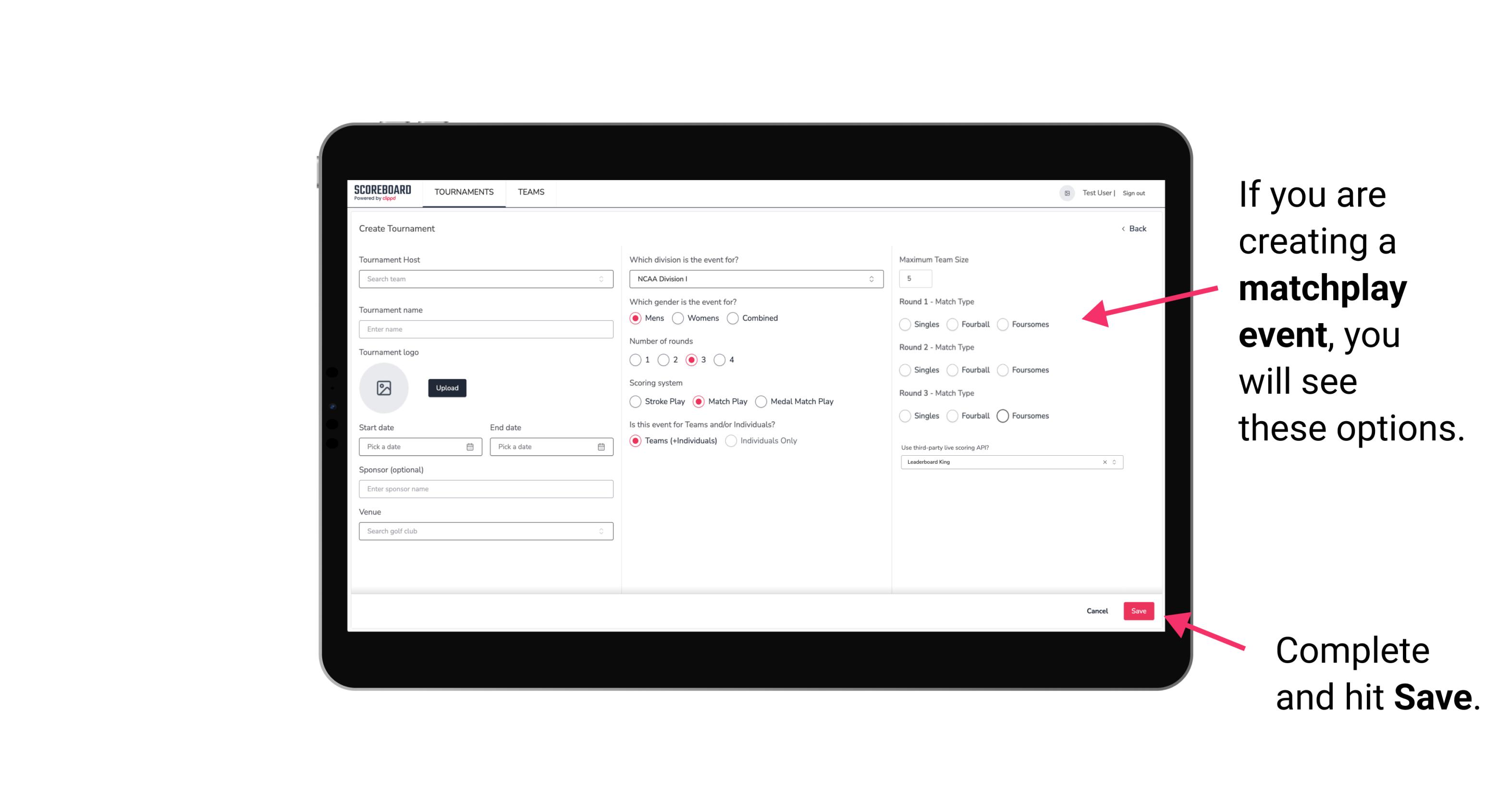
Task: Click the Scoreboard logo icon
Action: tap(383, 192)
